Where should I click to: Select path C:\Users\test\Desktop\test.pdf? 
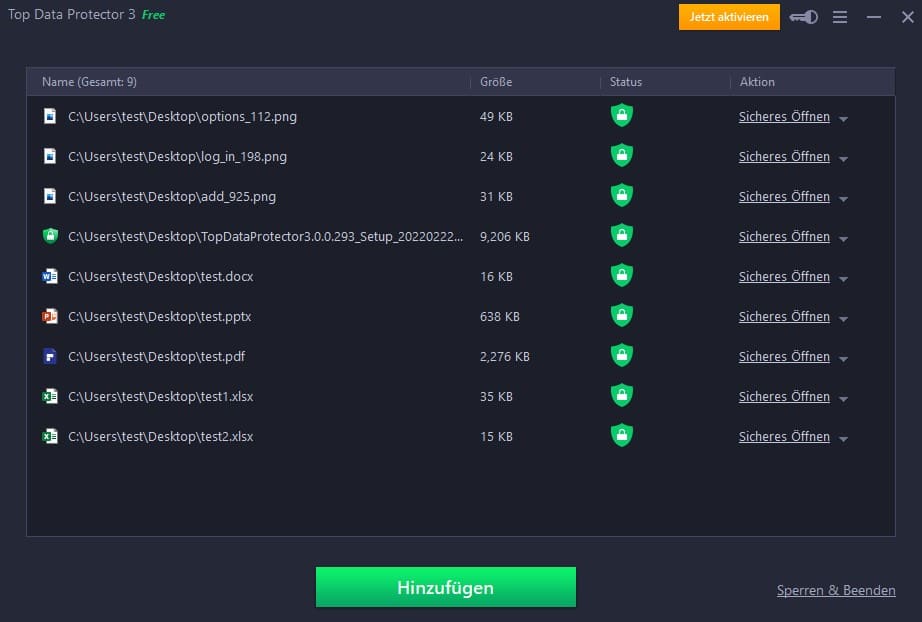(x=156, y=356)
